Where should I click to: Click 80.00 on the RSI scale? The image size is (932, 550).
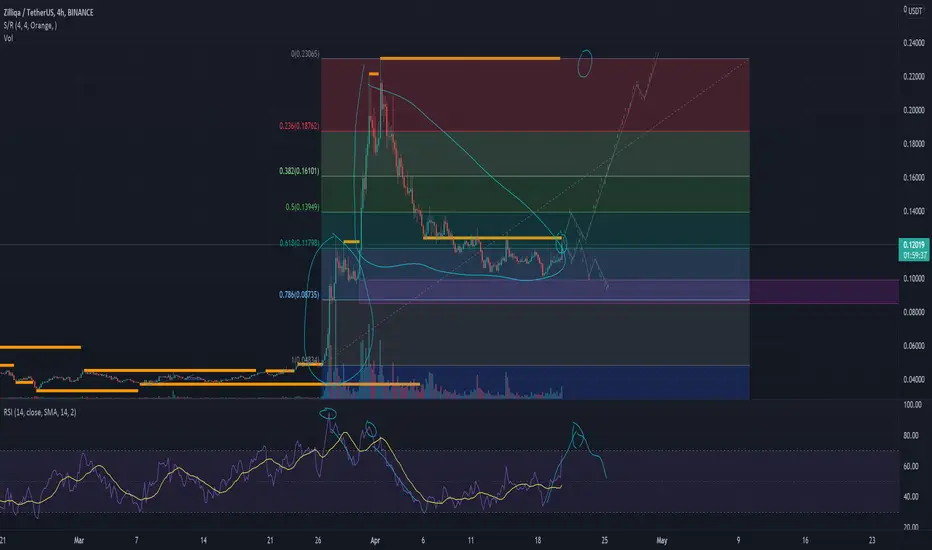[911, 436]
